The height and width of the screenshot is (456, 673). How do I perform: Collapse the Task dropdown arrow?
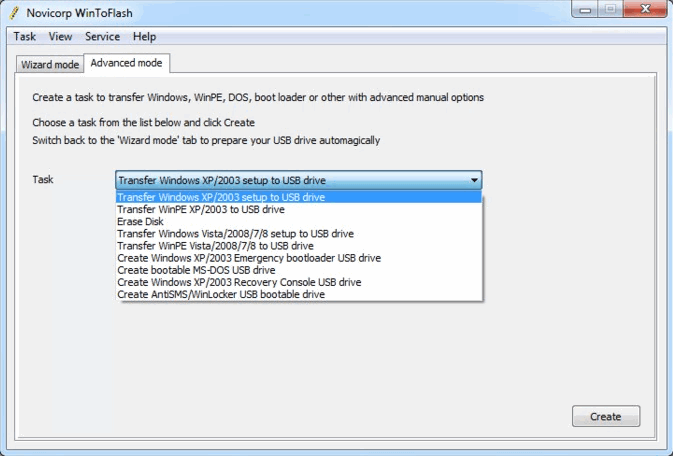click(474, 180)
